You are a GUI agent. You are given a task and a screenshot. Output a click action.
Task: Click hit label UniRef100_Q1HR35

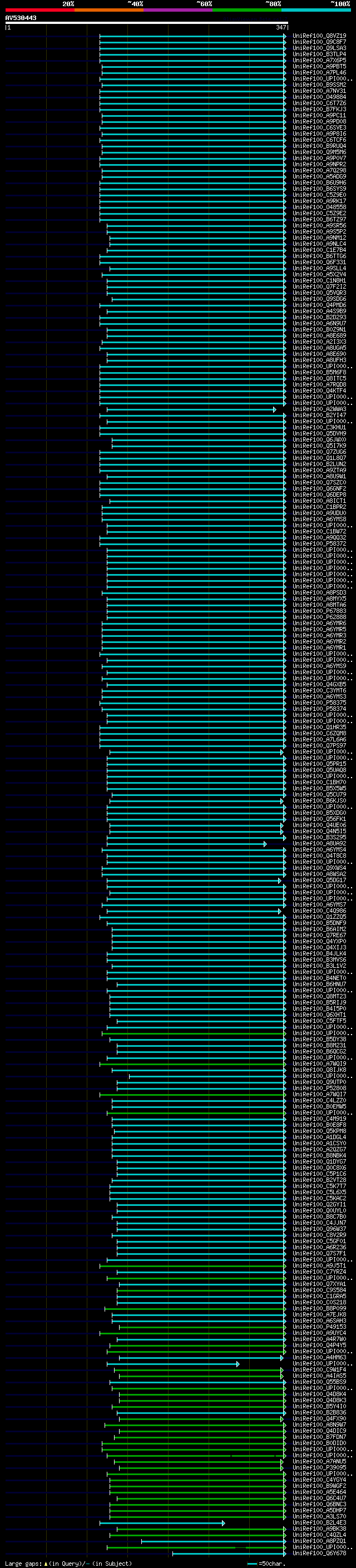pos(319,728)
